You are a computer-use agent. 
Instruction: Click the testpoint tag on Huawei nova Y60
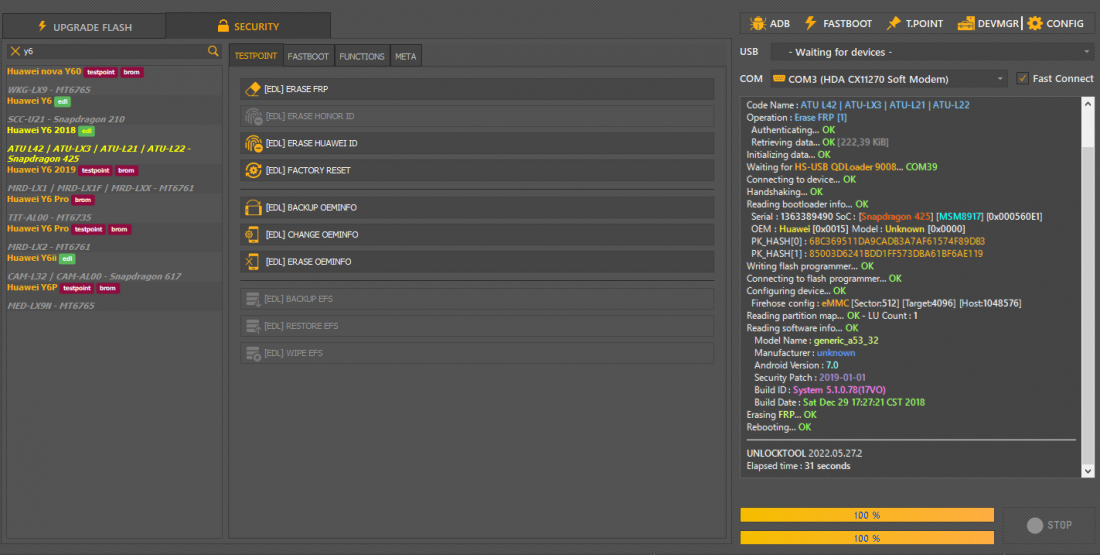(101, 72)
